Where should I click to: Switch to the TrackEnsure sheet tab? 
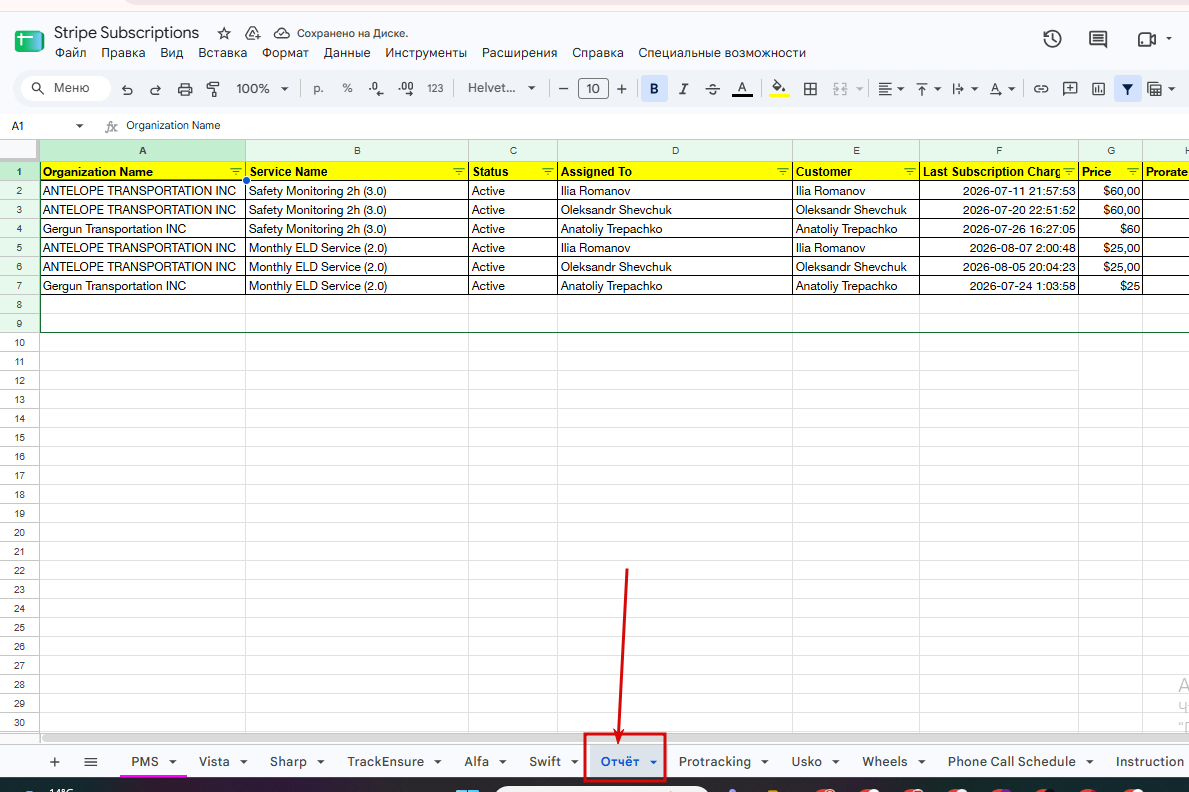pyautogui.click(x=385, y=762)
